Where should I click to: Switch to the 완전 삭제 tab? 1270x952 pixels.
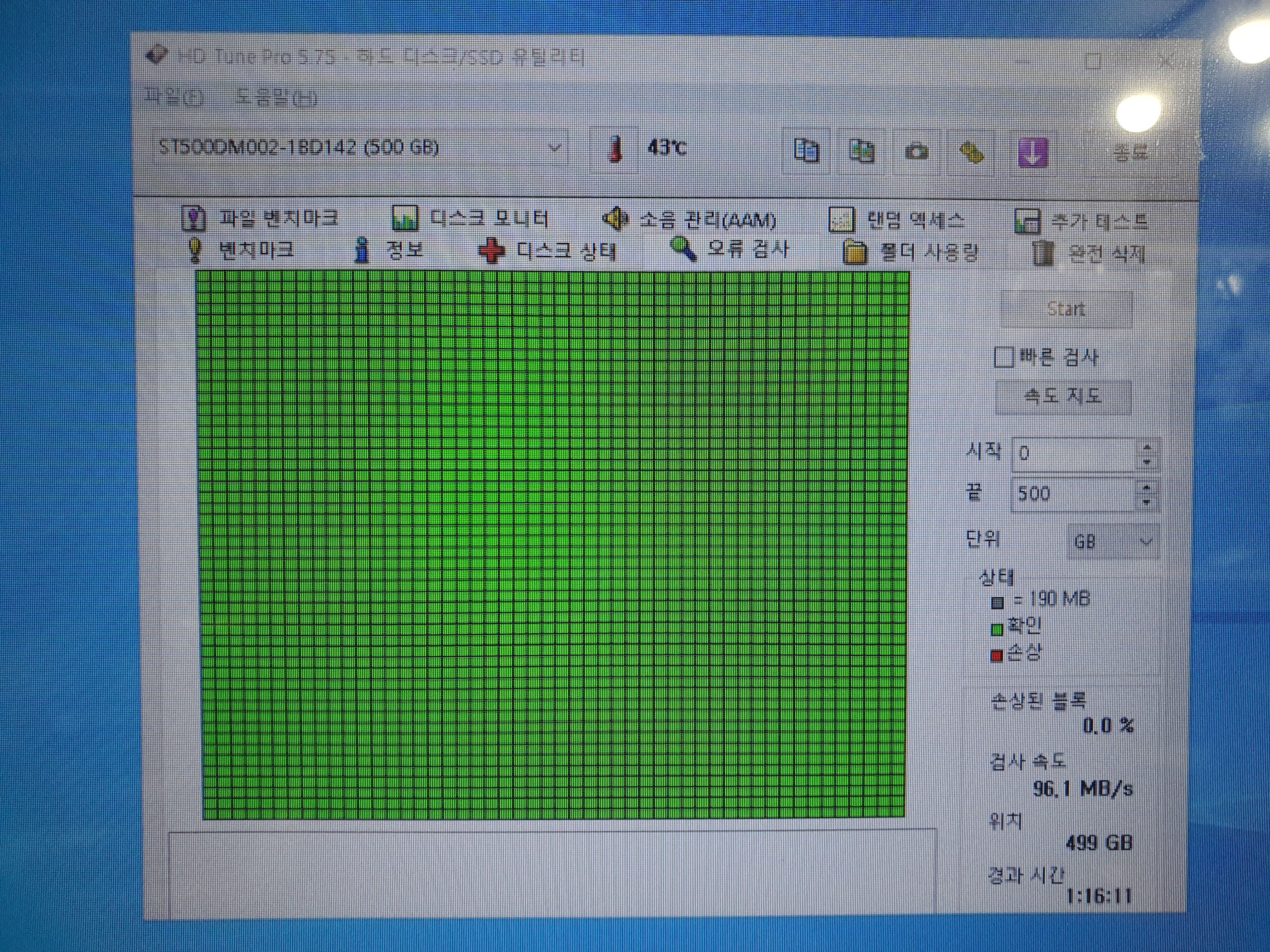[1089, 253]
